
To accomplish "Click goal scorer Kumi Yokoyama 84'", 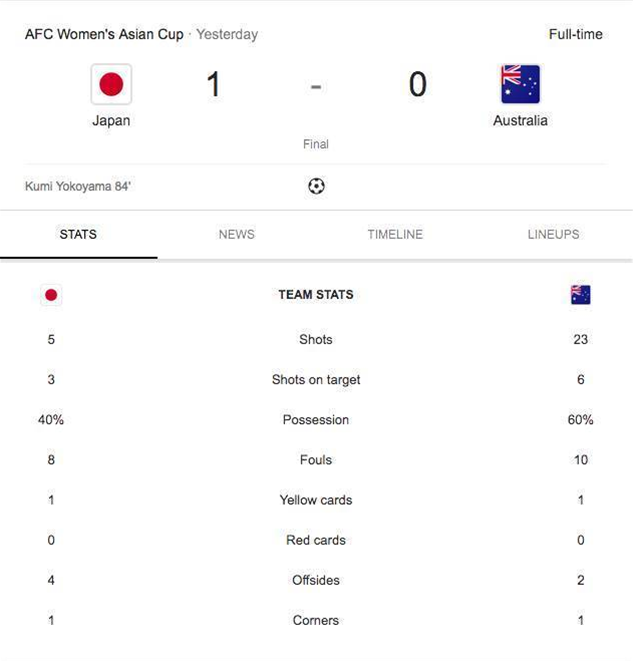I will click(x=78, y=186).
